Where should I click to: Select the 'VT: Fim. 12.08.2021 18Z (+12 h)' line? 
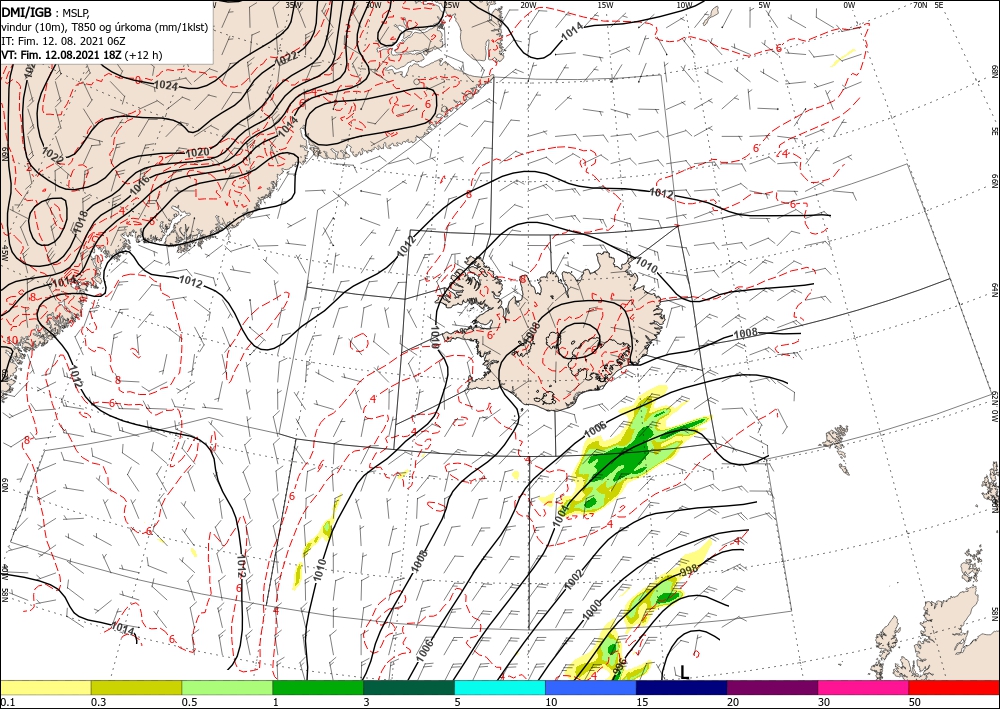(82, 55)
